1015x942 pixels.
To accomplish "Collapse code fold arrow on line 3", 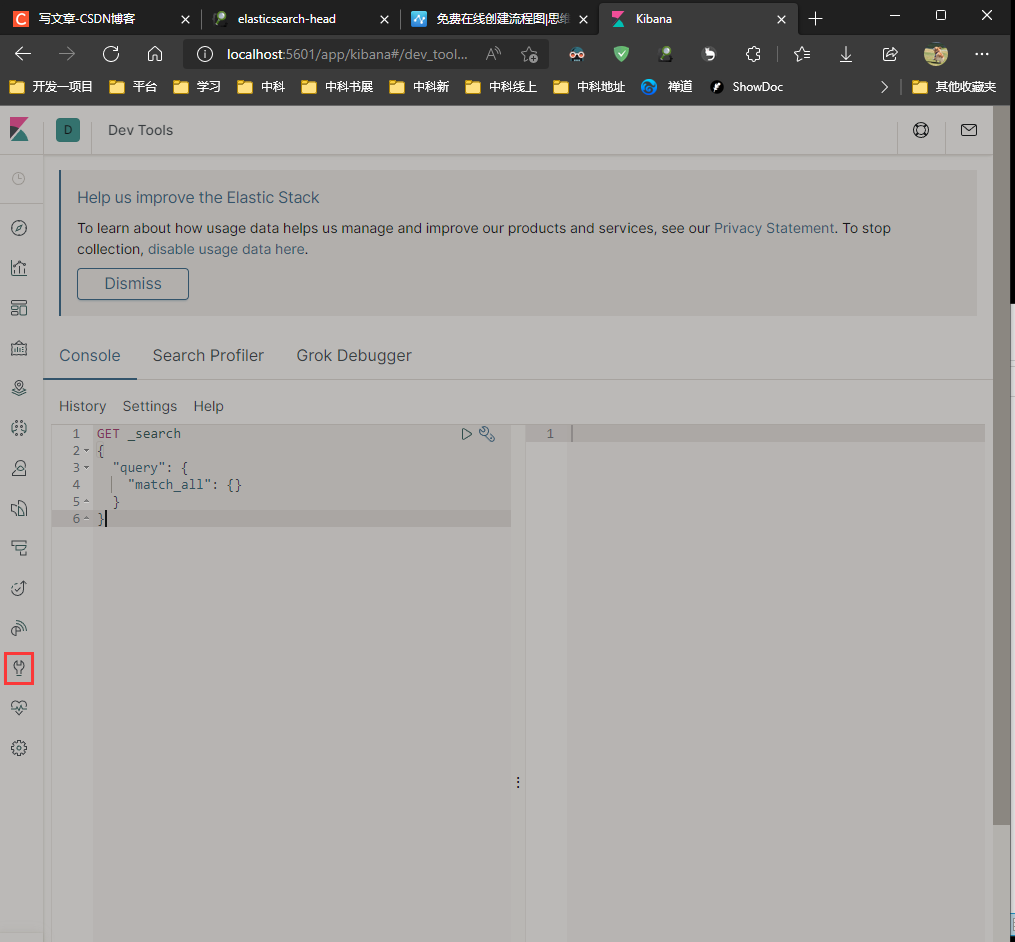I will [86, 467].
